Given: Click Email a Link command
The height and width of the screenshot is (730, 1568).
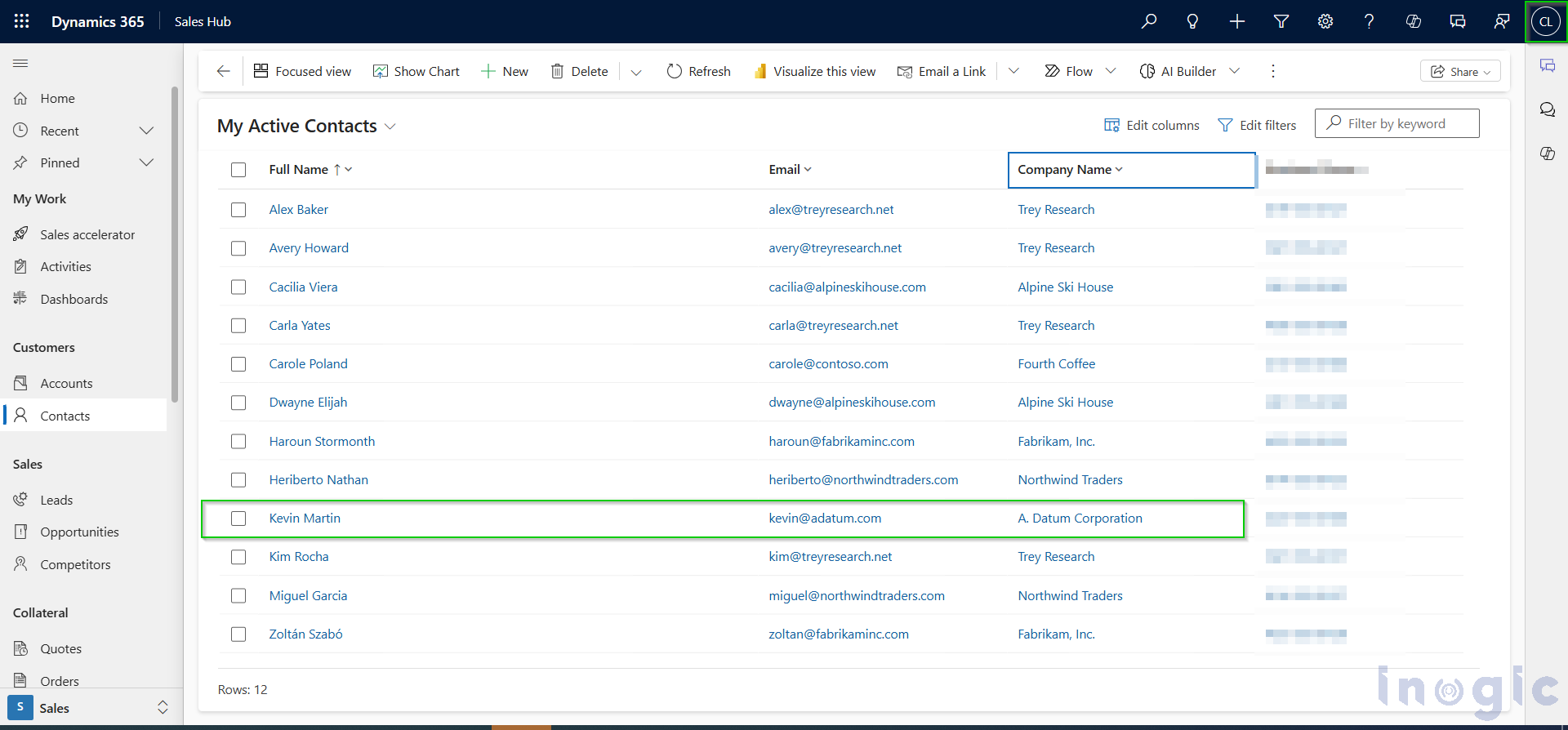Looking at the screenshot, I should pos(942,71).
